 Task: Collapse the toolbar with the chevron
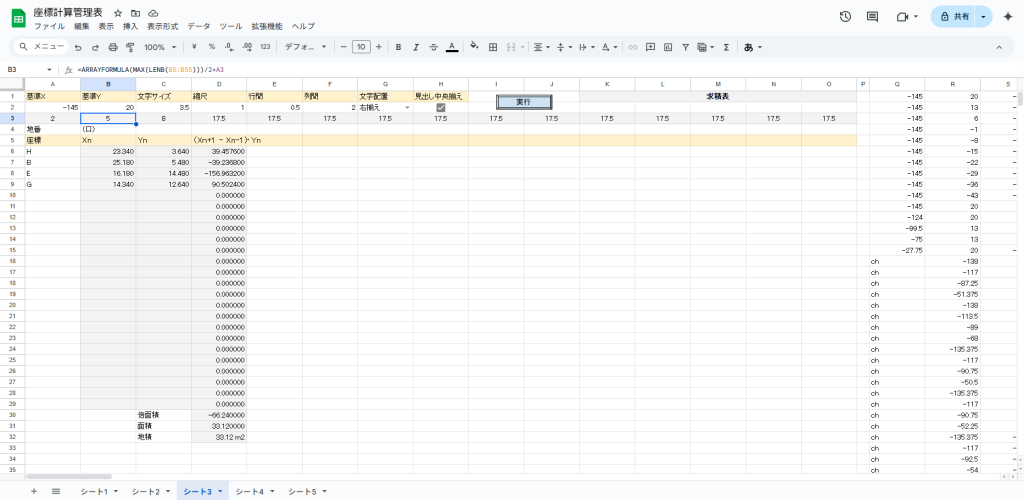(x=999, y=47)
